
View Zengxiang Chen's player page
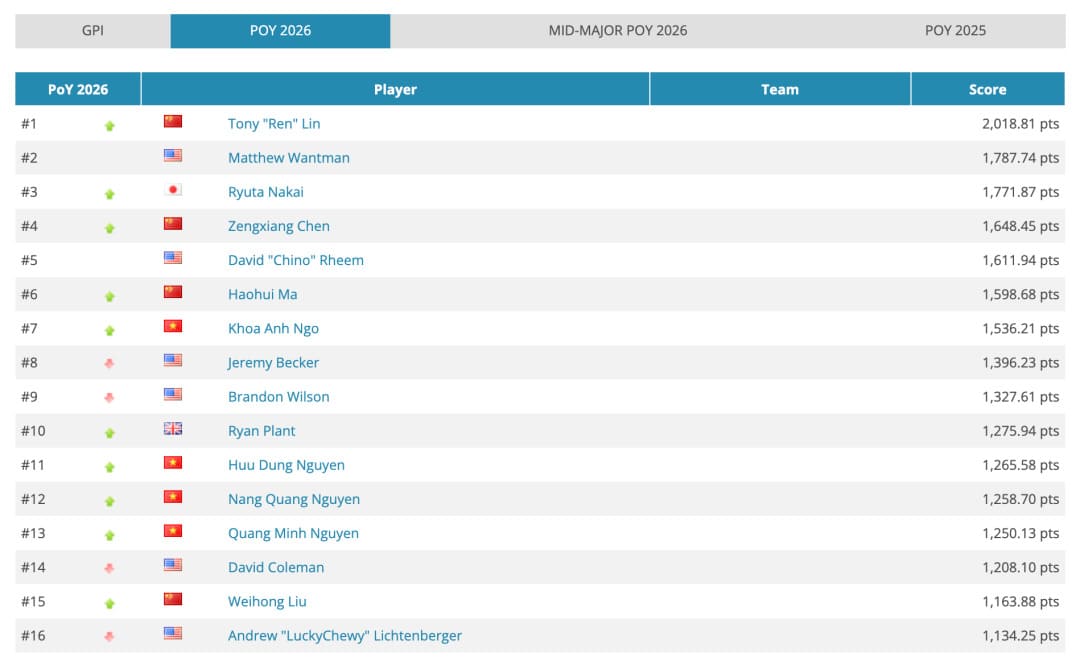(278, 226)
